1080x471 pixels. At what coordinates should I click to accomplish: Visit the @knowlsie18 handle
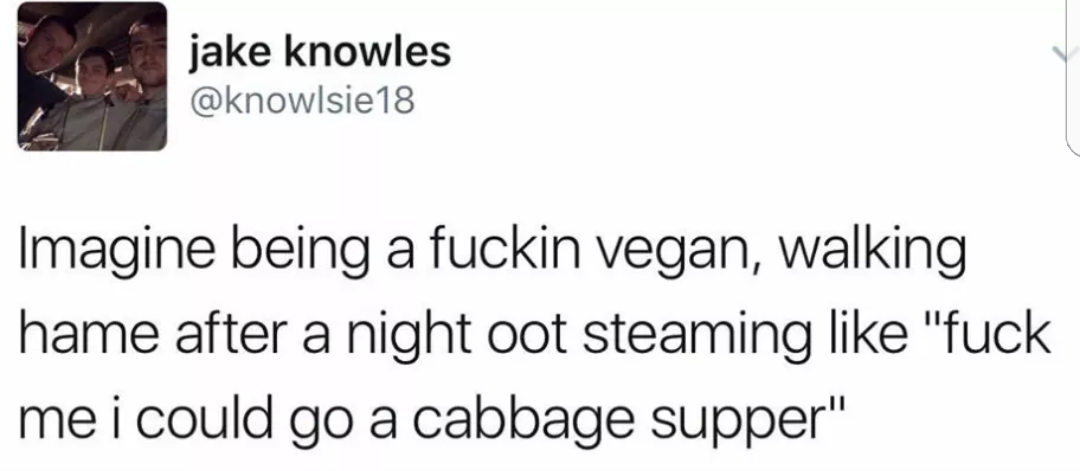(301, 102)
